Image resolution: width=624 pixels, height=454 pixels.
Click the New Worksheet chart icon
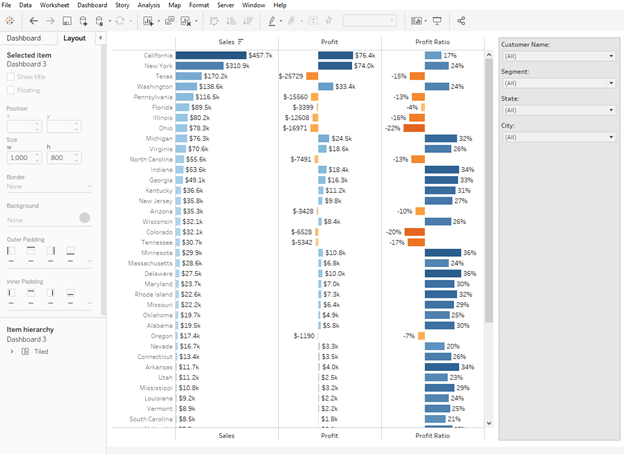tap(148, 20)
